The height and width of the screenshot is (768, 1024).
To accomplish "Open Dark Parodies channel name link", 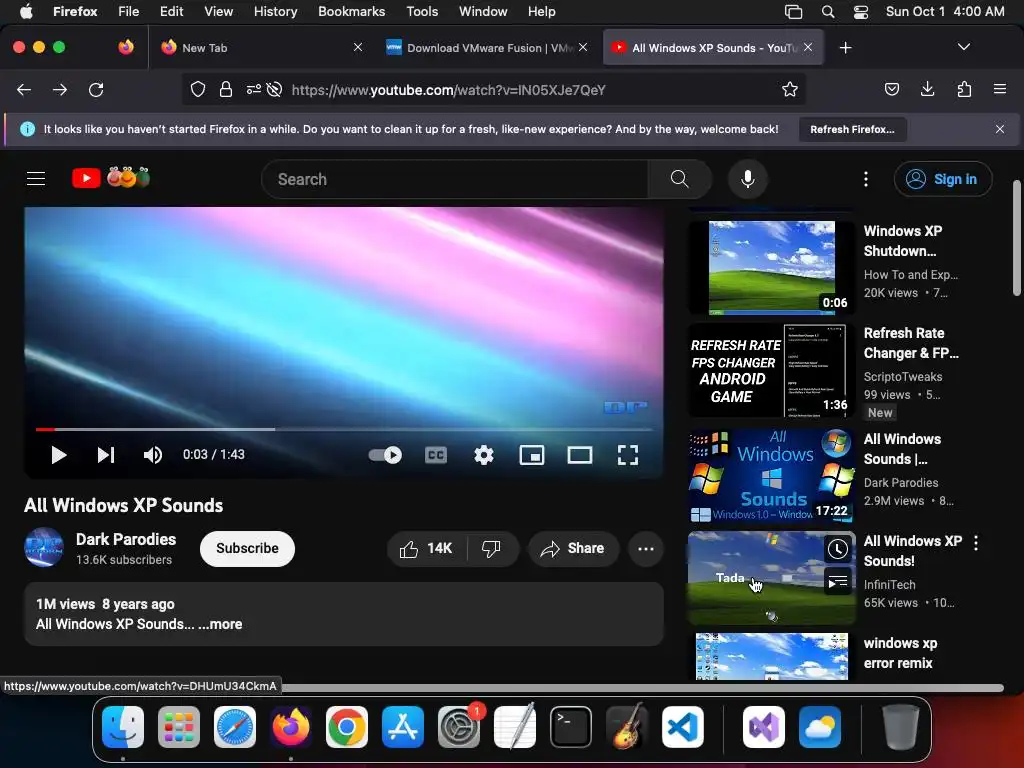I will pos(126,539).
